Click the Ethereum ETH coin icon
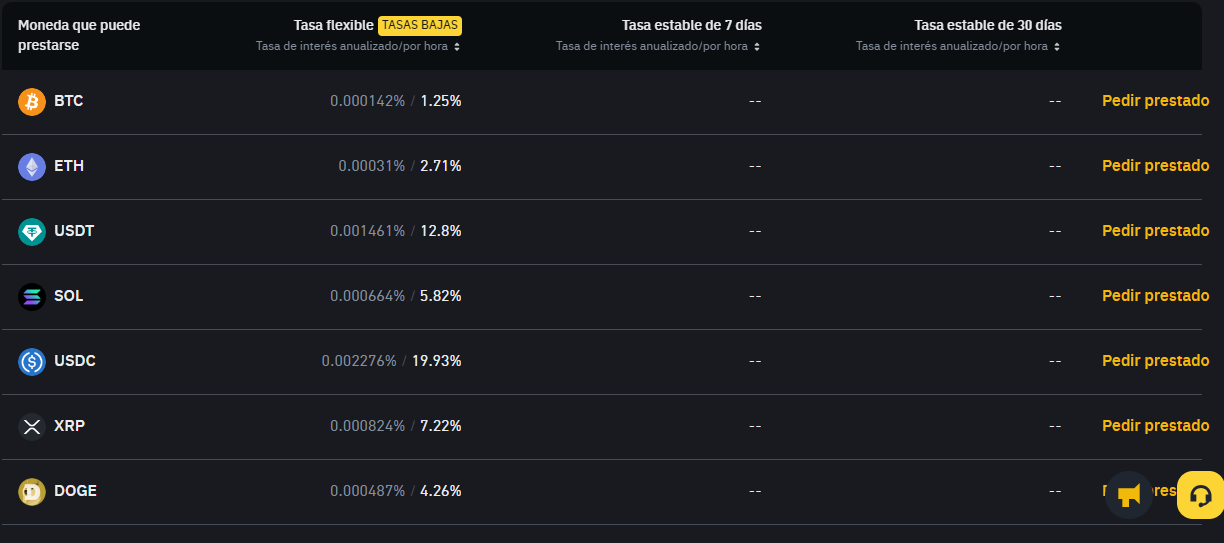Screen dimensions: 1224x543 pyautogui.click(x=32, y=166)
